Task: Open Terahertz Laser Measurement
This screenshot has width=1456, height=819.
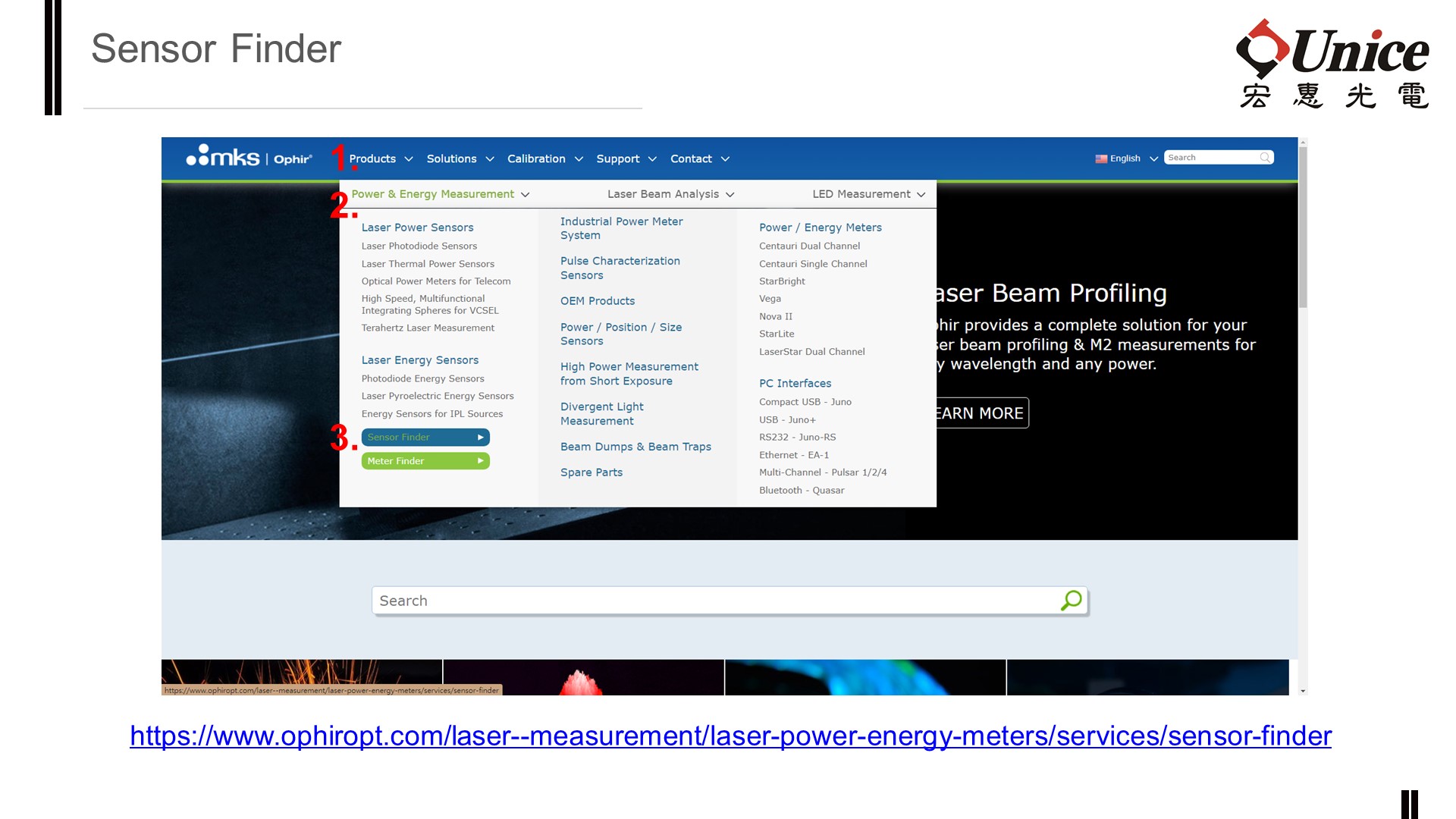Action: pos(428,328)
